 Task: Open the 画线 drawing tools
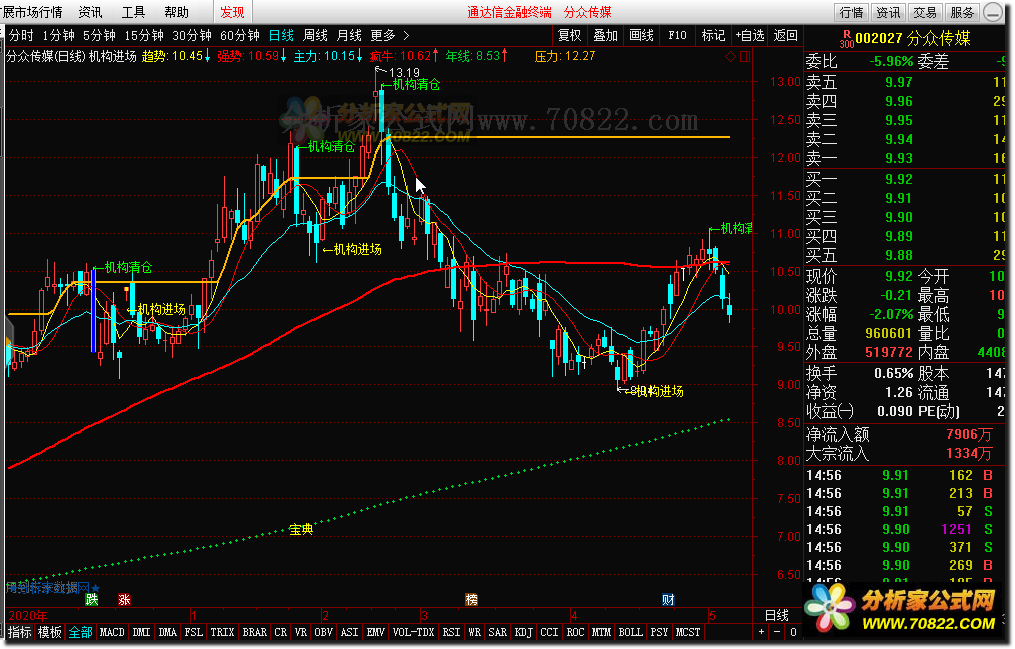641,35
